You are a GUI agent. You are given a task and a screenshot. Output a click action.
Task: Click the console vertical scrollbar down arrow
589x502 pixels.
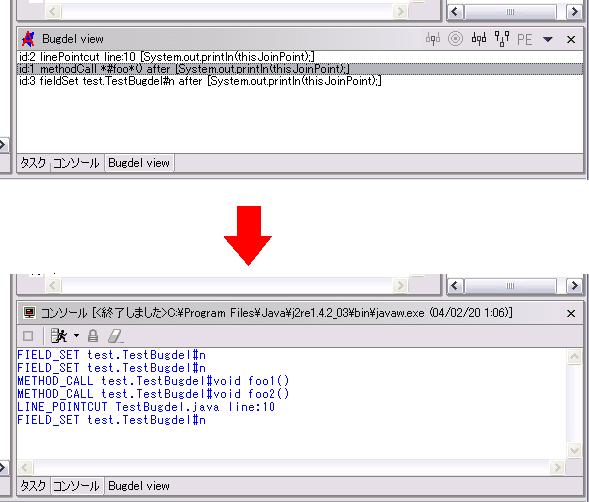point(574,450)
